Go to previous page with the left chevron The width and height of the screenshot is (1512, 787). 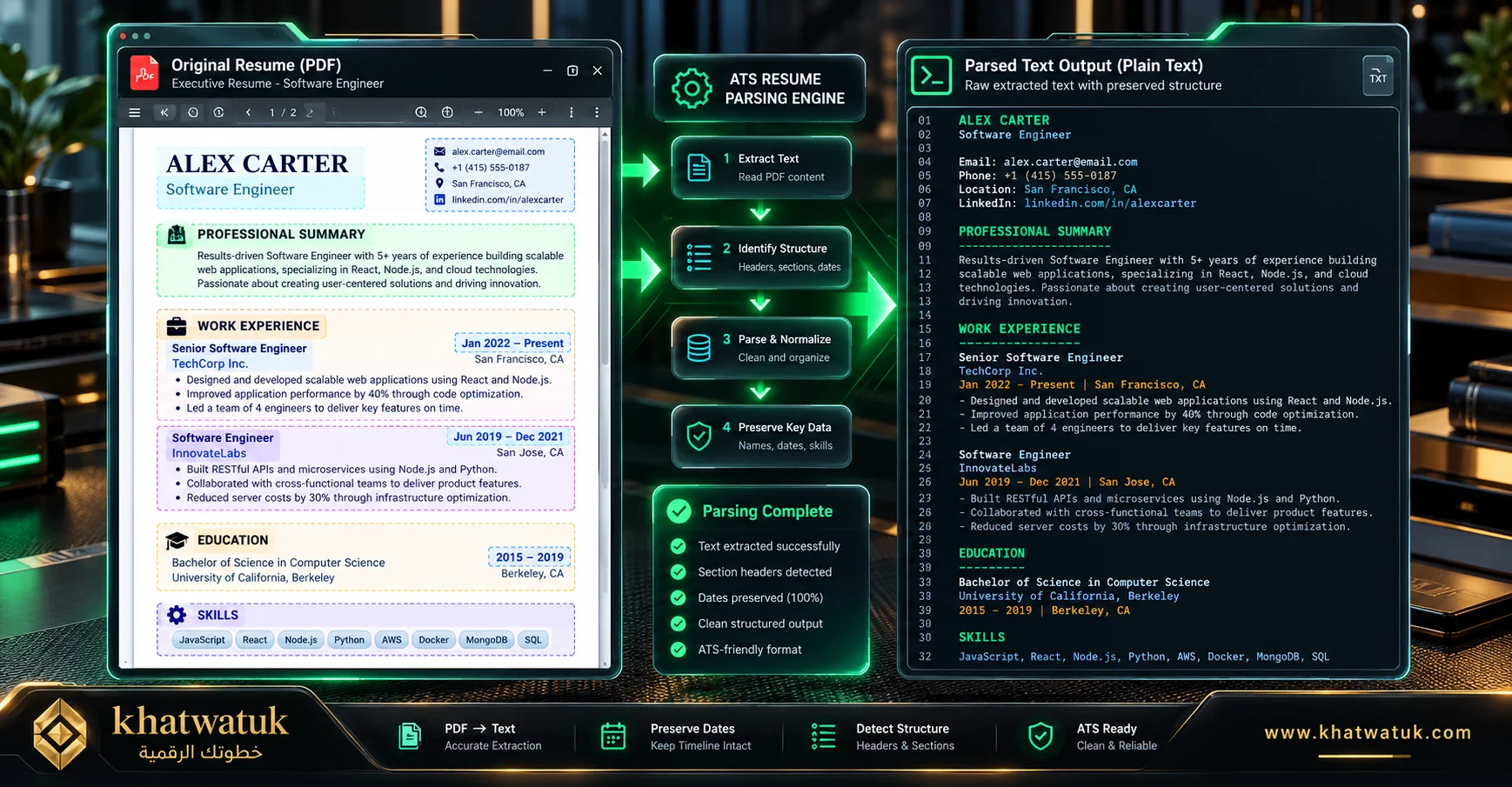click(x=248, y=112)
